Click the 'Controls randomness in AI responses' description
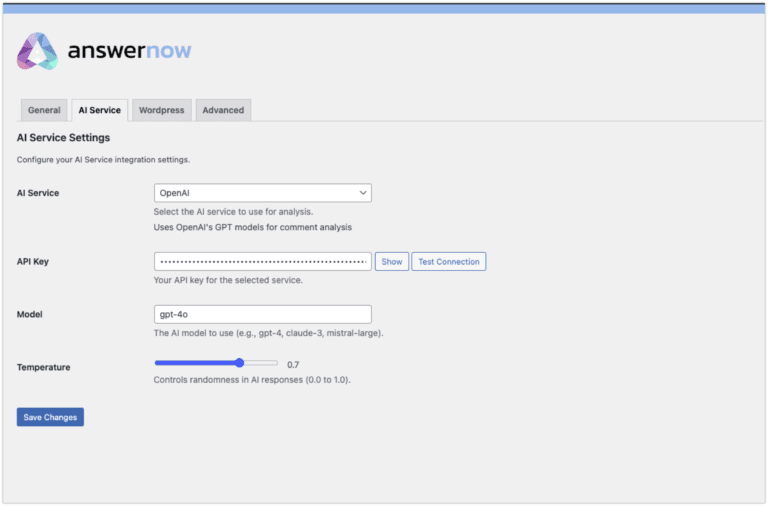 (252, 380)
